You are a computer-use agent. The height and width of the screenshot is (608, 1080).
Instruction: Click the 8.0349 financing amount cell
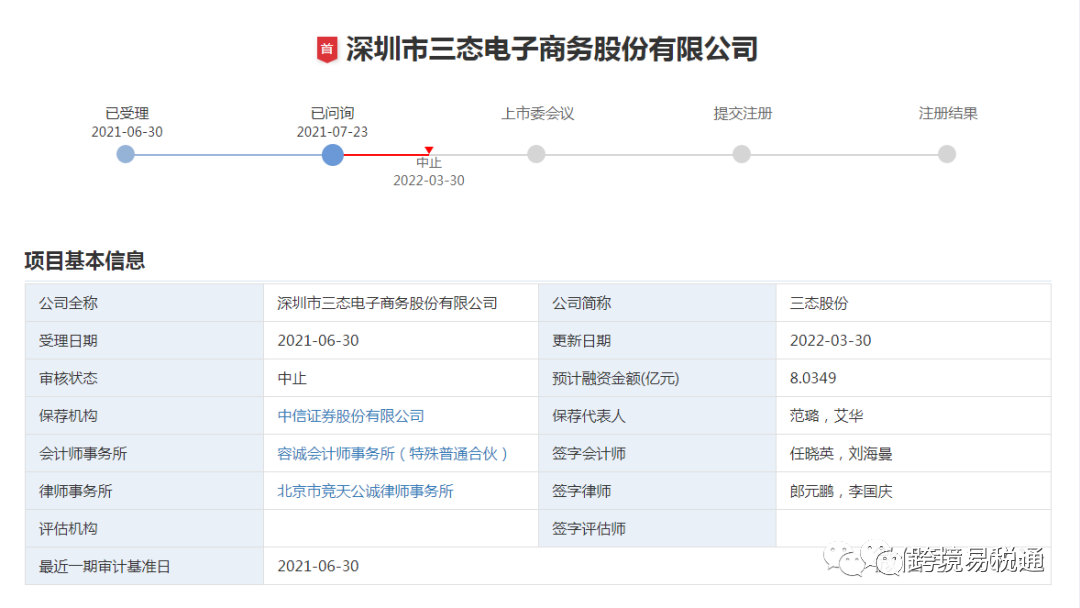pos(913,378)
